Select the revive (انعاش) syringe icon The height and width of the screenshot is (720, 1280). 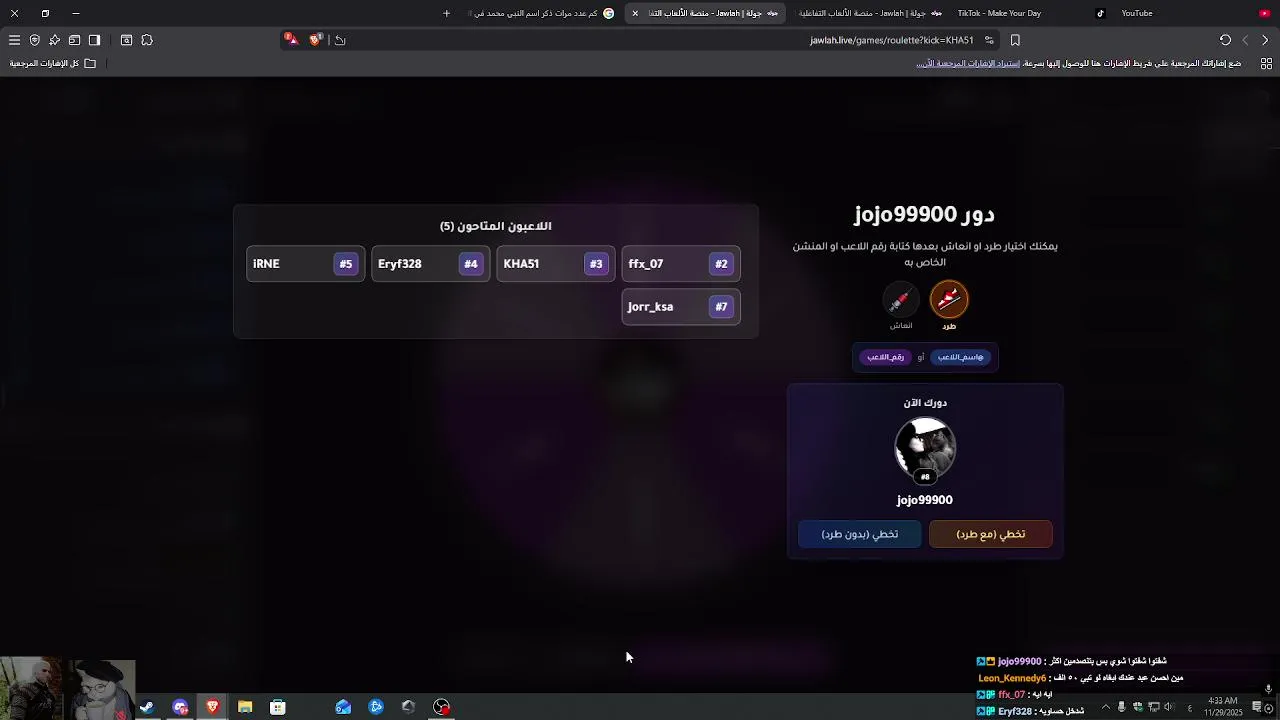901,299
